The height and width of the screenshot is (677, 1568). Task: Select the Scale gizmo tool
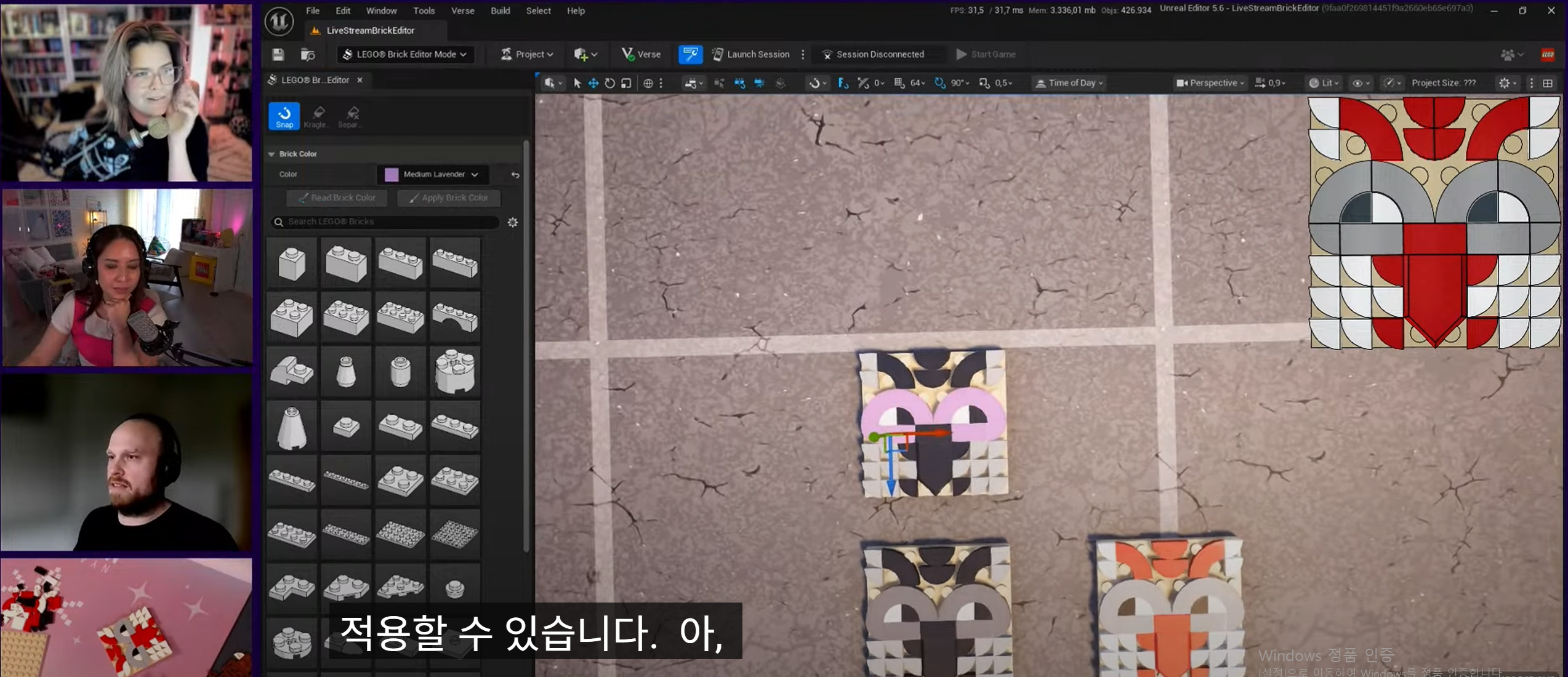[626, 83]
